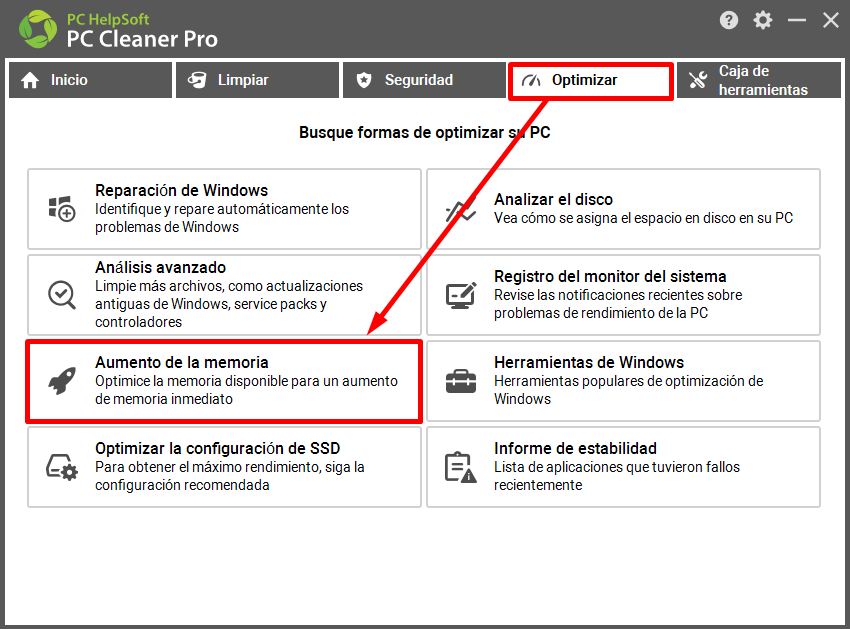The image size is (850, 629).
Task: Click the report warning icon for Informe de estabilidad
Action: click(x=461, y=467)
